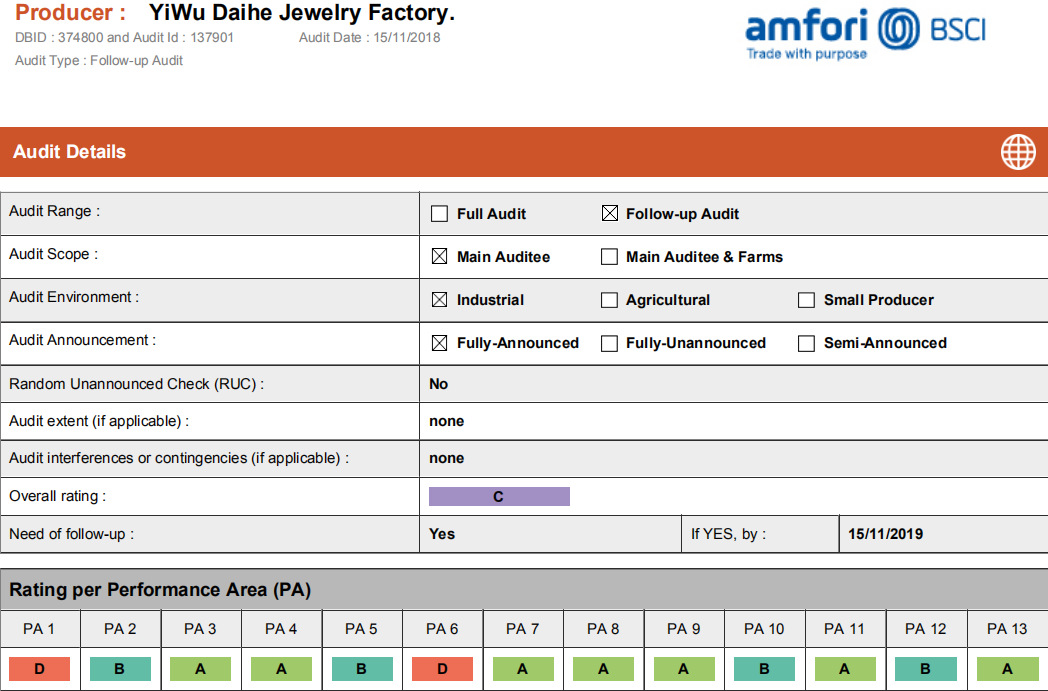Enable the Small Producer checkbox
1048x691 pixels.
click(807, 300)
